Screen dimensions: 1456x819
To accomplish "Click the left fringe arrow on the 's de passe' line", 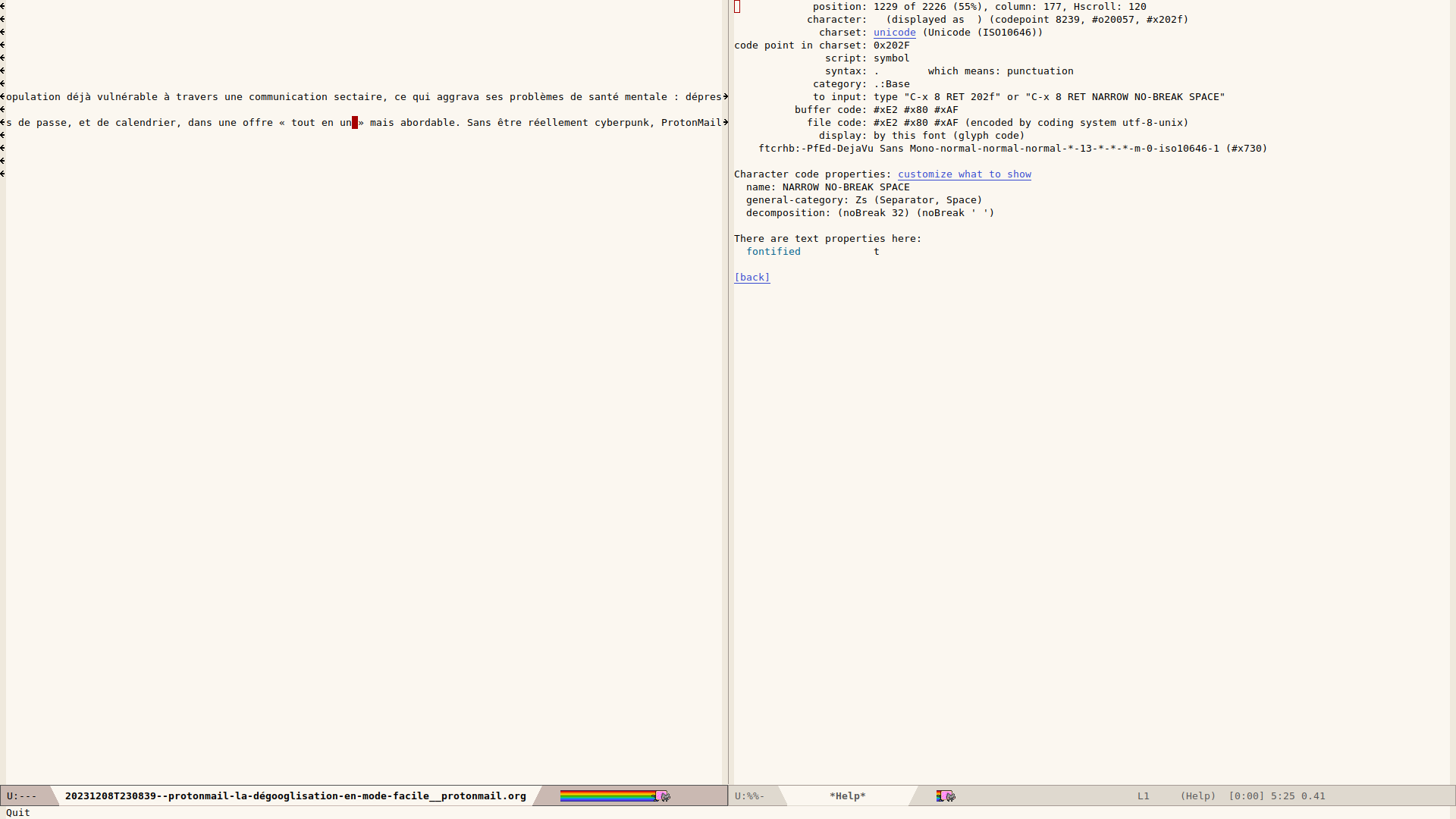I will click(x=2, y=122).
